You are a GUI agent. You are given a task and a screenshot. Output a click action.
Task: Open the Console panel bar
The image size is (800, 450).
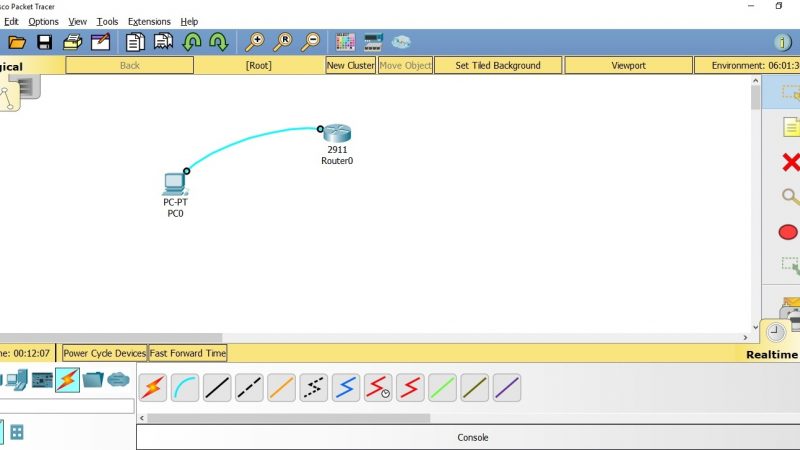[x=472, y=437]
